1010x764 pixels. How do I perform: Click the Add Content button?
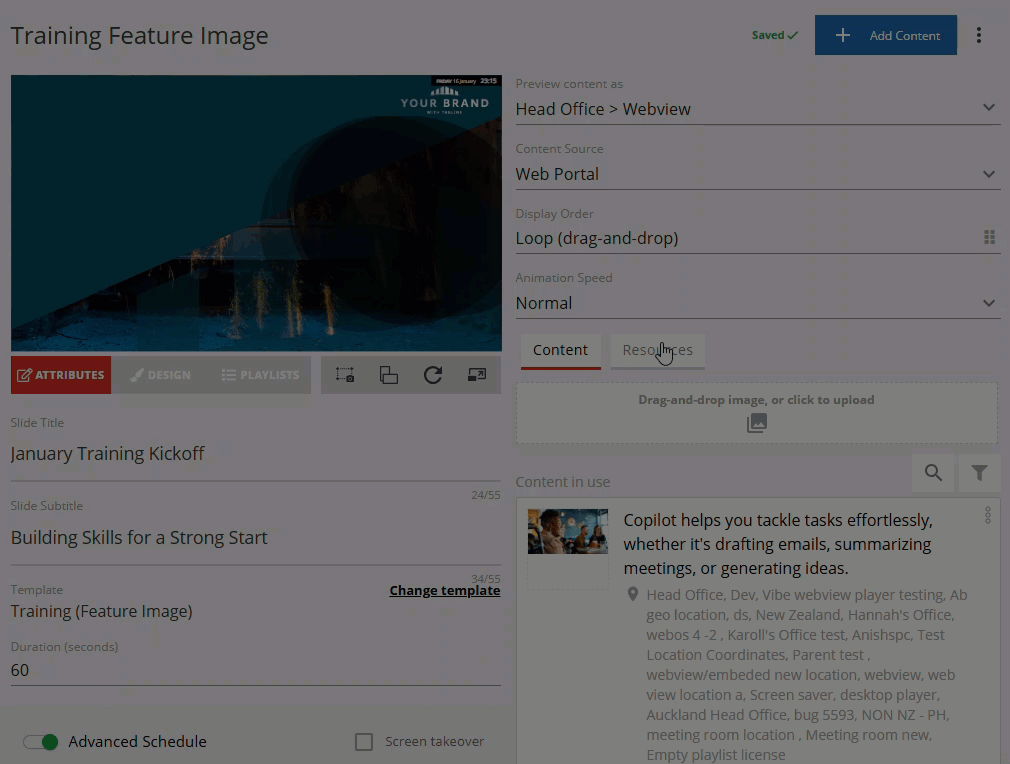tap(886, 35)
